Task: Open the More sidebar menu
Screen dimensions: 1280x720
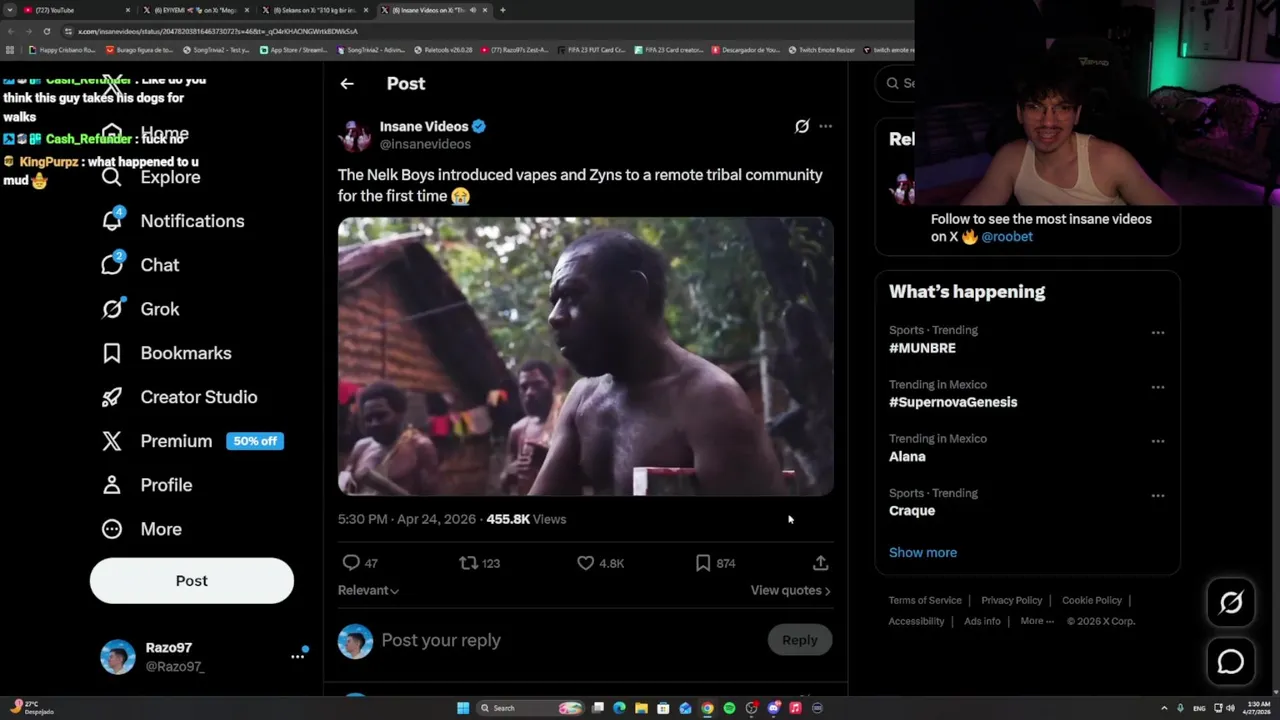Action: 141,529
